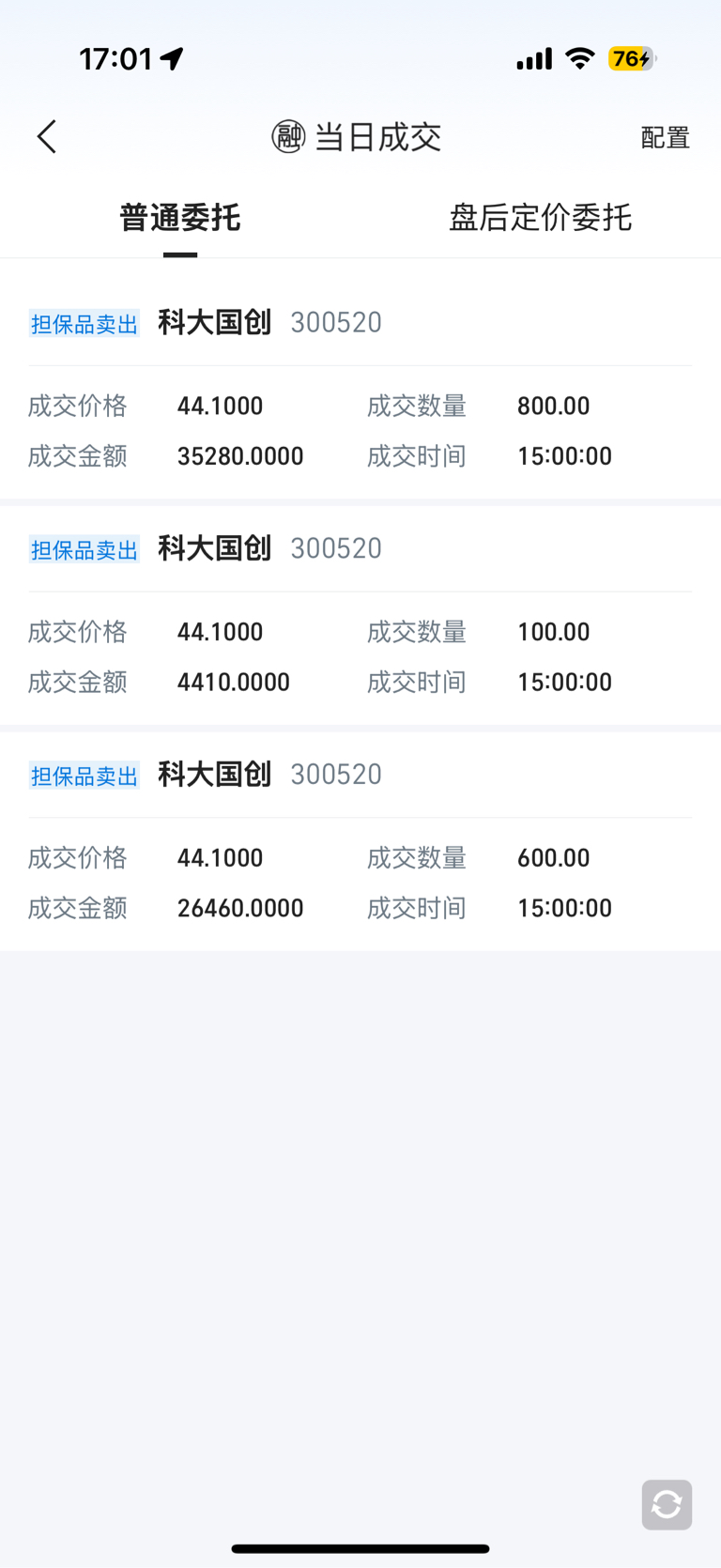Tap the first 担保品卖出 tag
The width and height of the screenshot is (721, 1568).
pyautogui.click(x=84, y=324)
